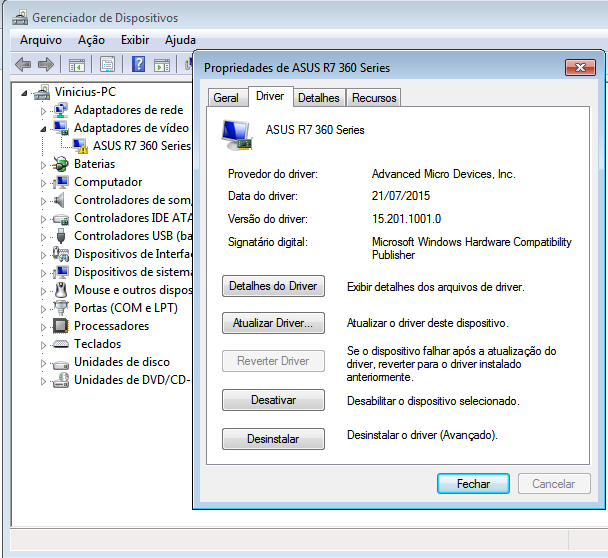608x558 pixels.
Task: Click driver version value 15.201.1001.0
Action: [406, 219]
